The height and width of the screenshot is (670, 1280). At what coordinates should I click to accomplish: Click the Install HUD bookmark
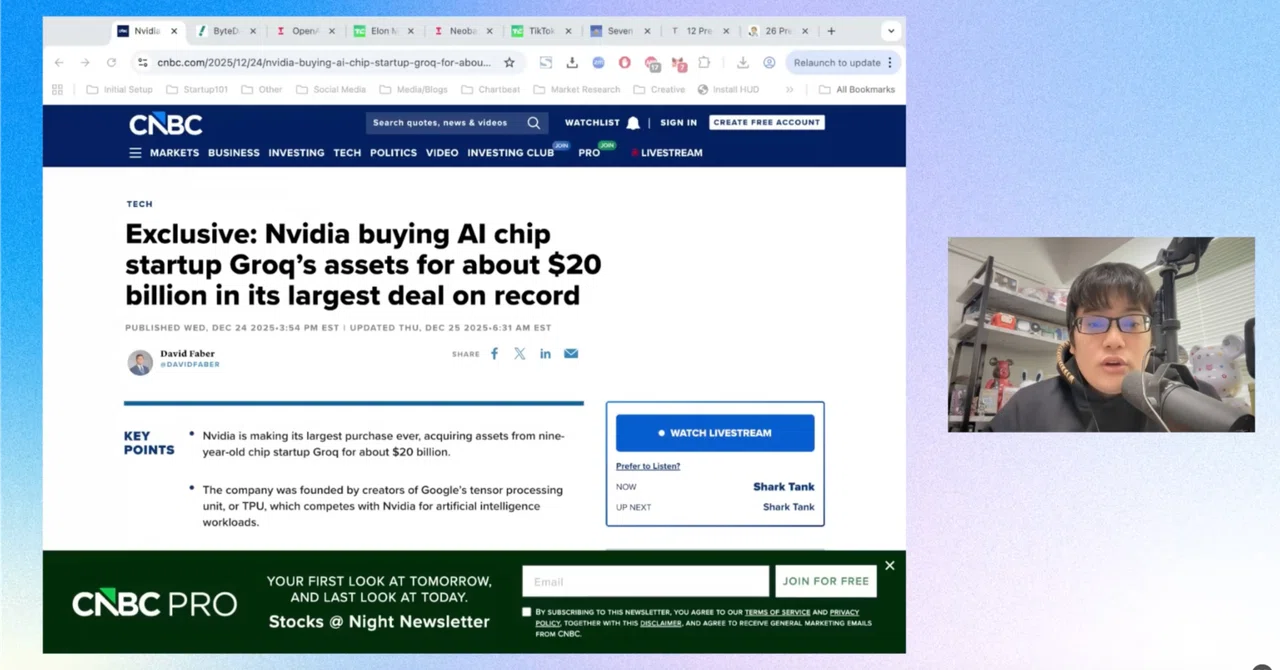pos(728,89)
